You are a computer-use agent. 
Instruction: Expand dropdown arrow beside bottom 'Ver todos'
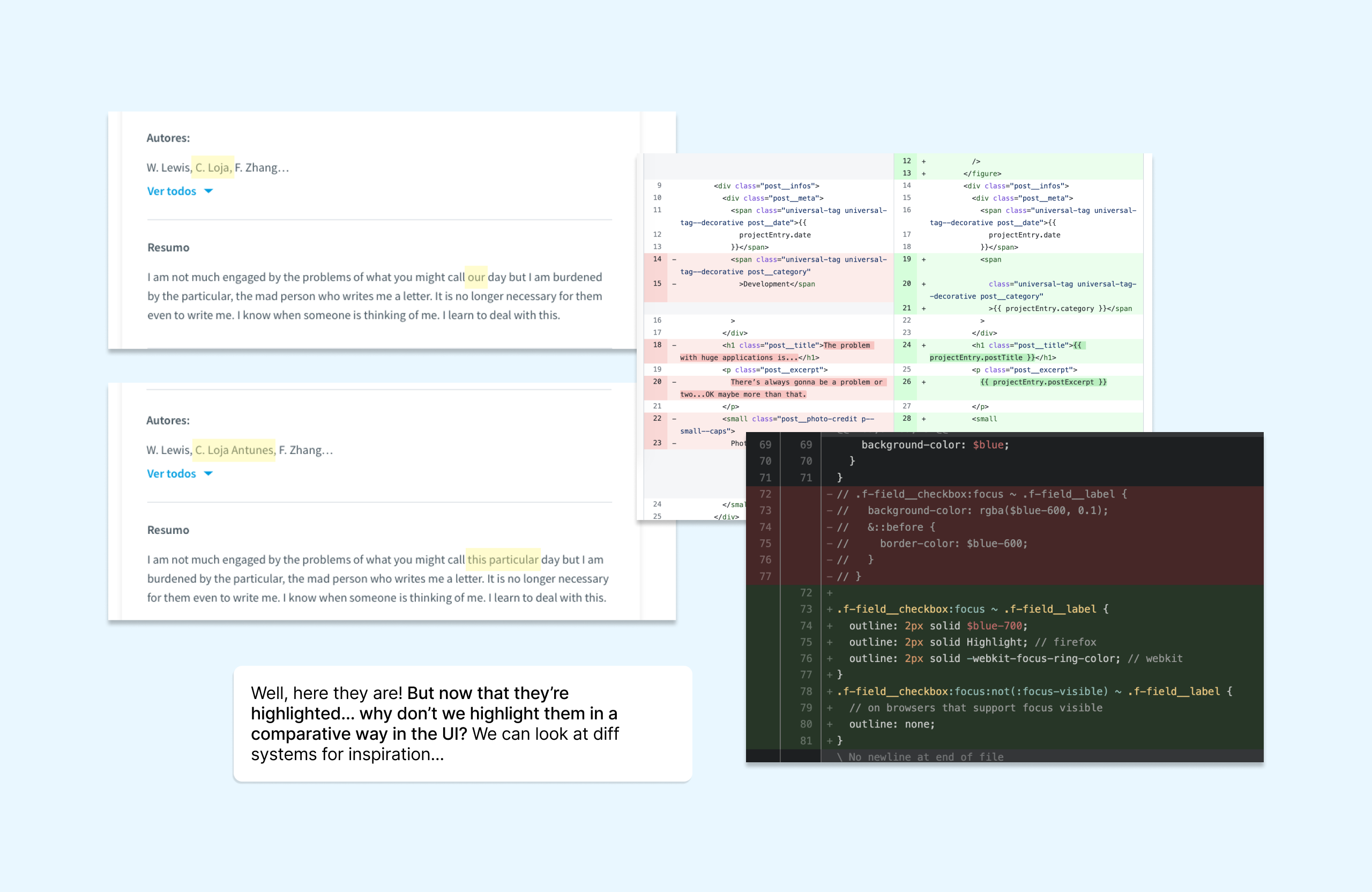208,473
